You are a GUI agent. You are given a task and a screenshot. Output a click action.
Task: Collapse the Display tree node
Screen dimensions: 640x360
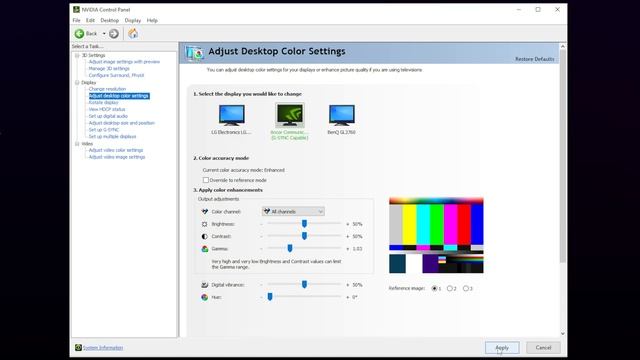pyautogui.click(x=77, y=82)
